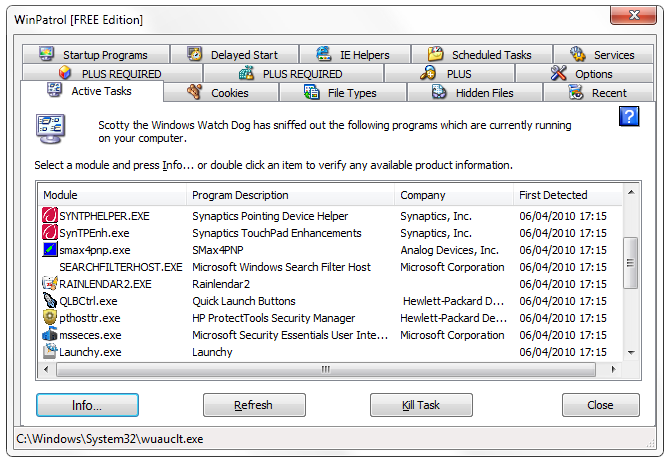
Task: Click SMax4PNP description cell
Action: (x=217, y=250)
